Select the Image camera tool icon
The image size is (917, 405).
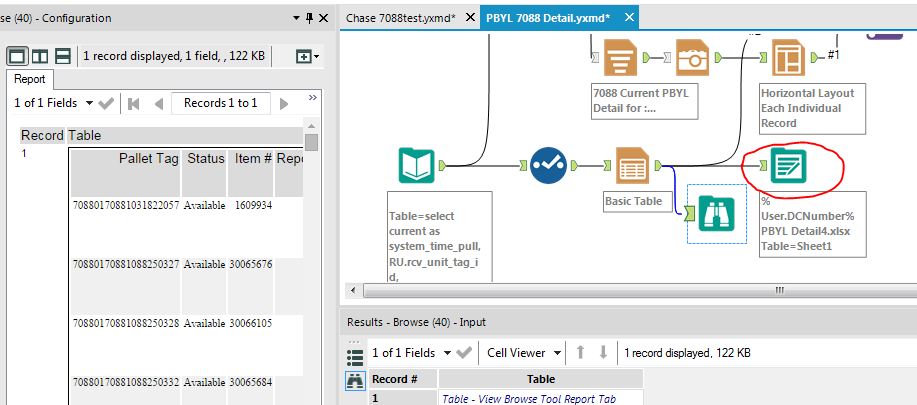point(692,57)
